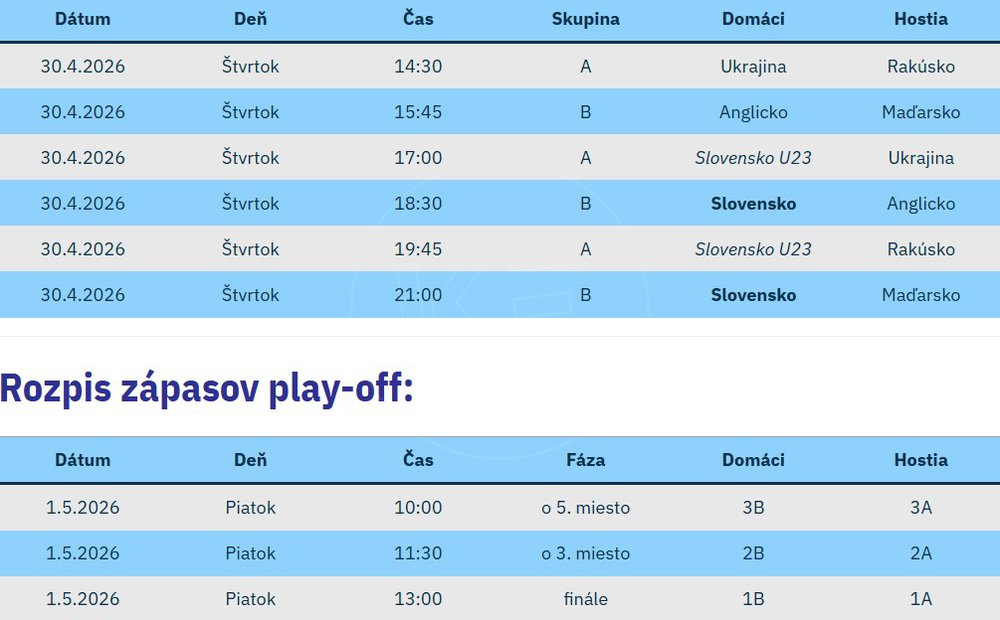
Task: Click the '3A' guest cell
Action: pyautogui.click(x=921, y=508)
